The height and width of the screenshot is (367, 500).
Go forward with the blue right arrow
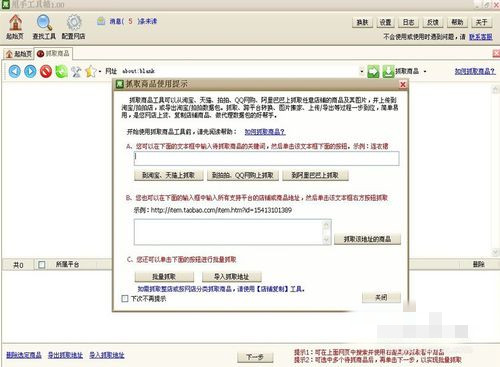(30, 71)
